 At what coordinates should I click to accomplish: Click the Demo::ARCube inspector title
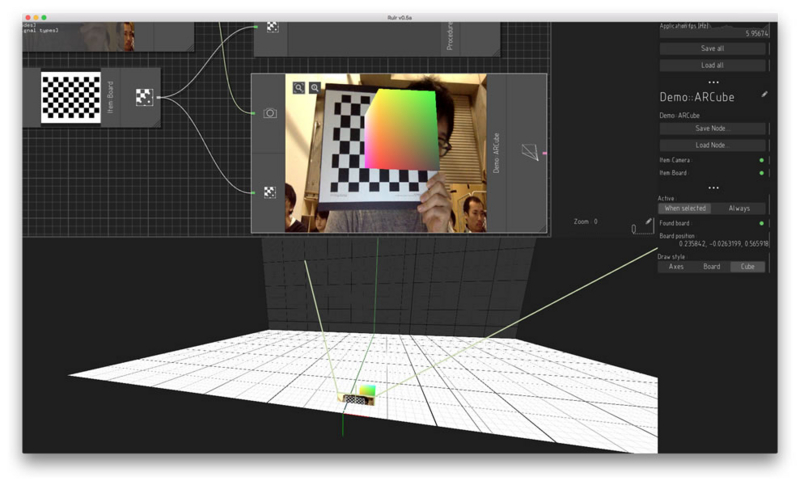(696, 97)
